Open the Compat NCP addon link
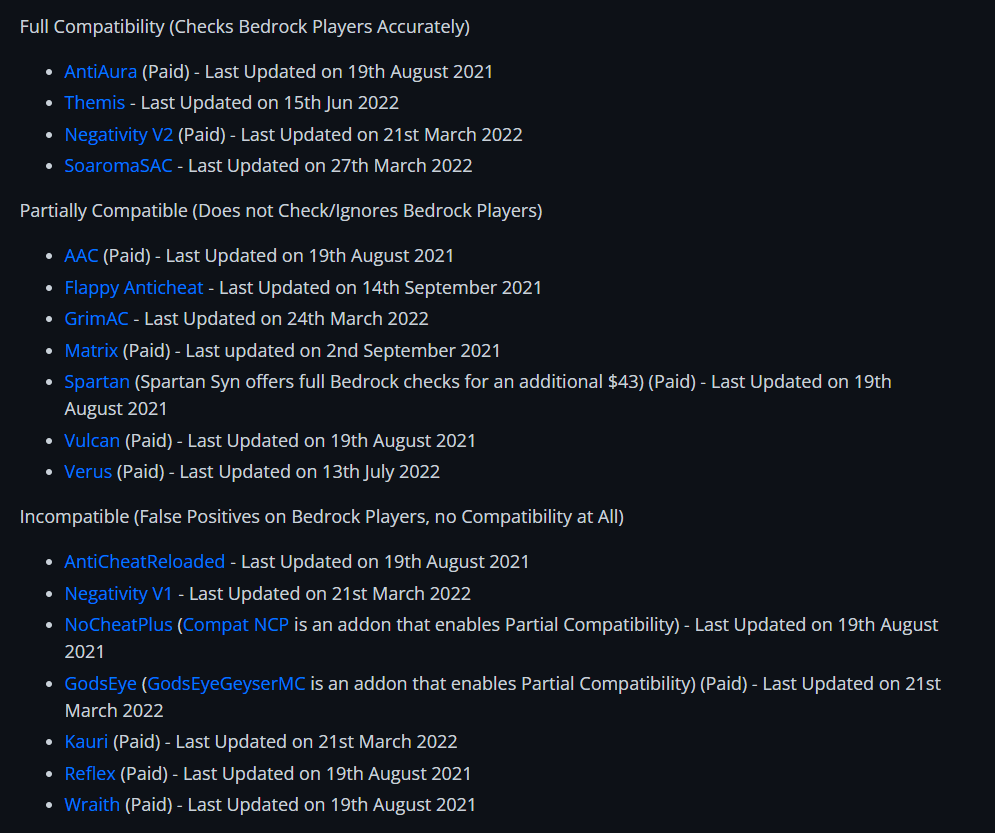 coord(236,624)
